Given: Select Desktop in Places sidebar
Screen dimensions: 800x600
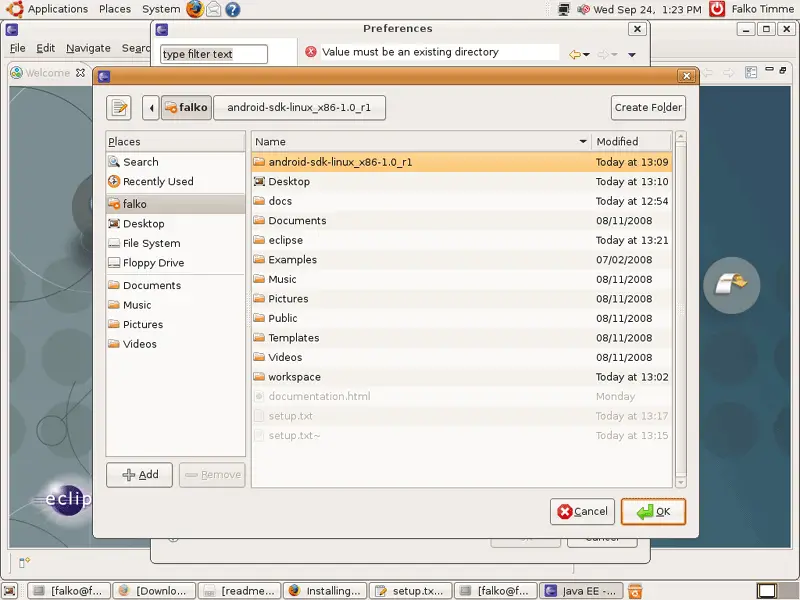Looking at the screenshot, I should [x=176, y=224].
